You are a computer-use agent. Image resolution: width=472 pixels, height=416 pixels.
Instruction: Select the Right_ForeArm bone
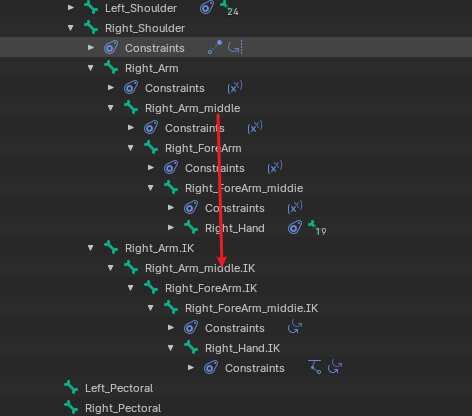point(203,148)
